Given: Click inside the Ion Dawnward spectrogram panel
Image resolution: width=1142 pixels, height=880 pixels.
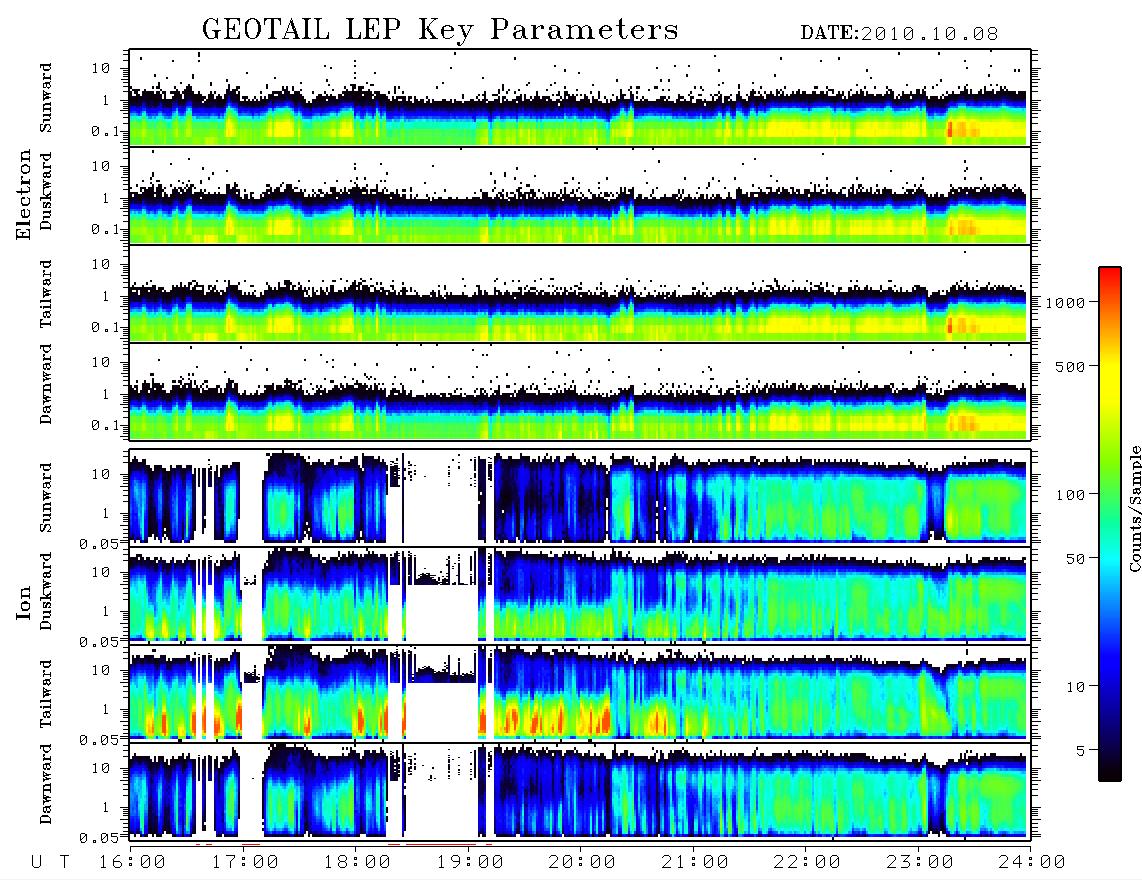Looking at the screenshot, I should 580,790.
